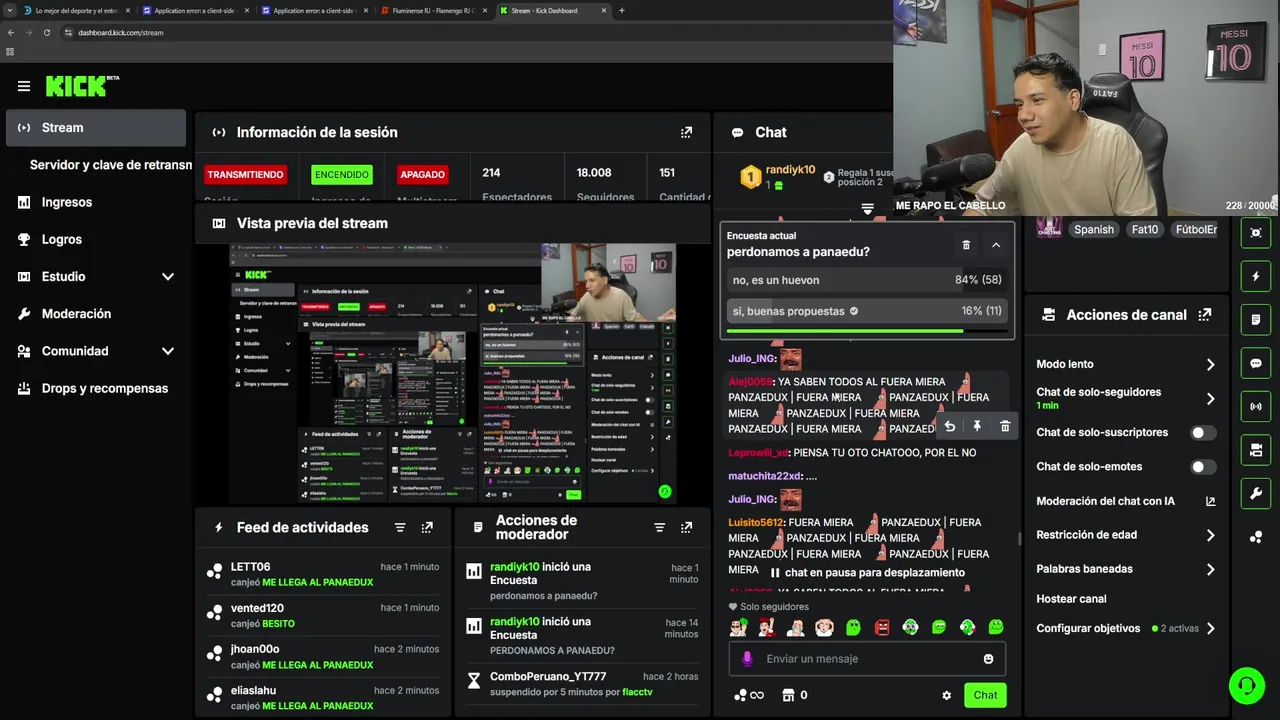Open filter options for Feed de actividades
The image size is (1280, 720).
(400, 527)
